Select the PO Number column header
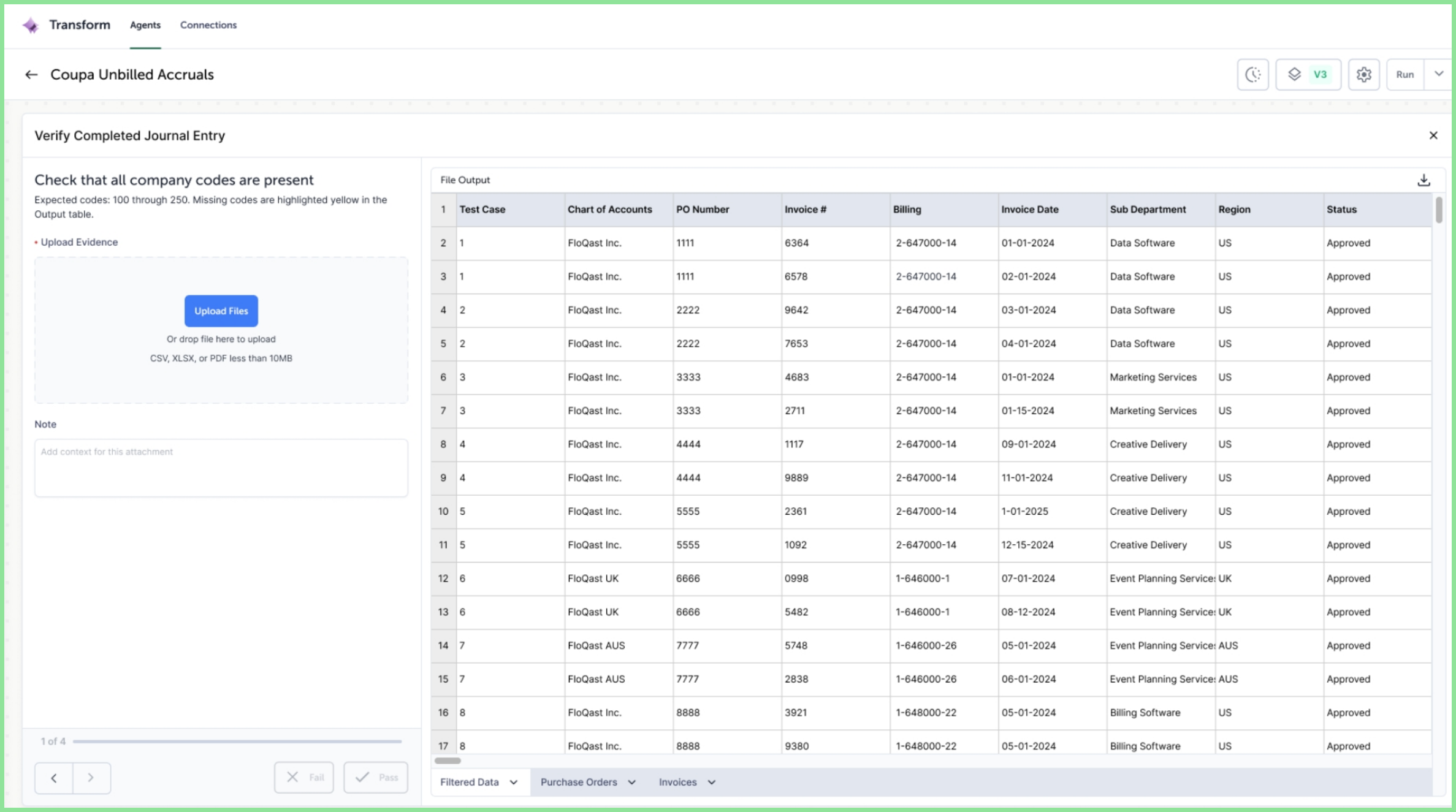The height and width of the screenshot is (812, 1456). [727, 210]
